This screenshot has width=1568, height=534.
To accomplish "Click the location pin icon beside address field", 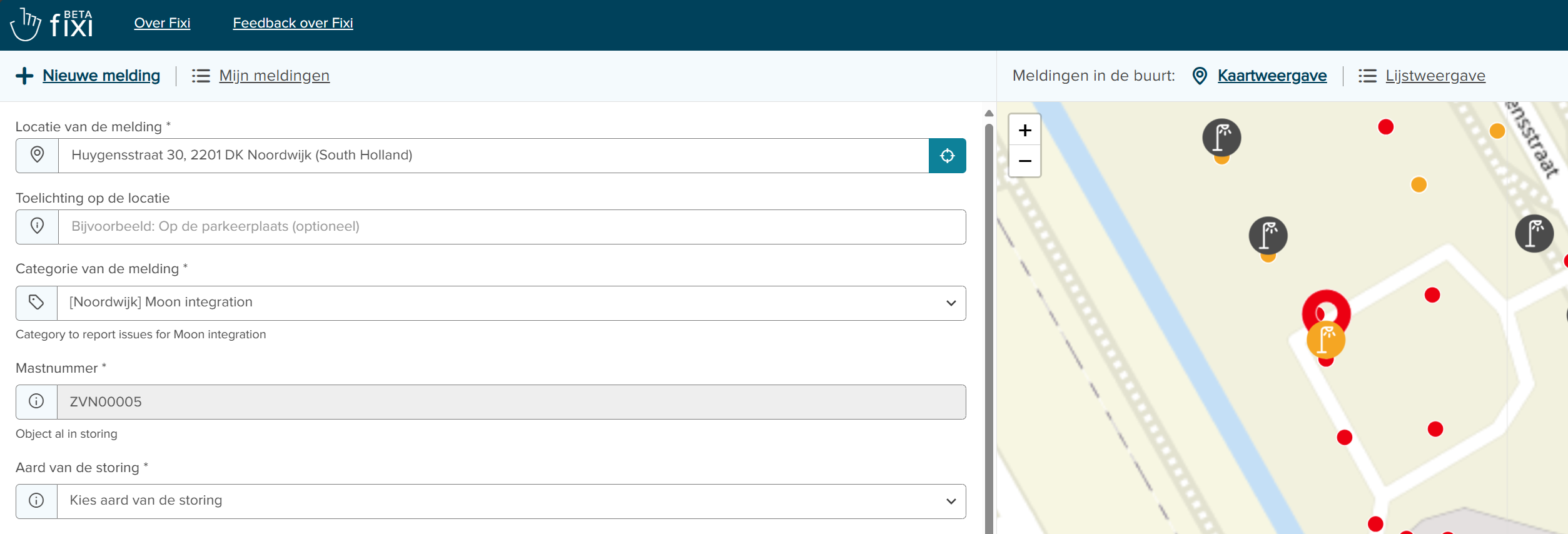I will click(x=38, y=156).
